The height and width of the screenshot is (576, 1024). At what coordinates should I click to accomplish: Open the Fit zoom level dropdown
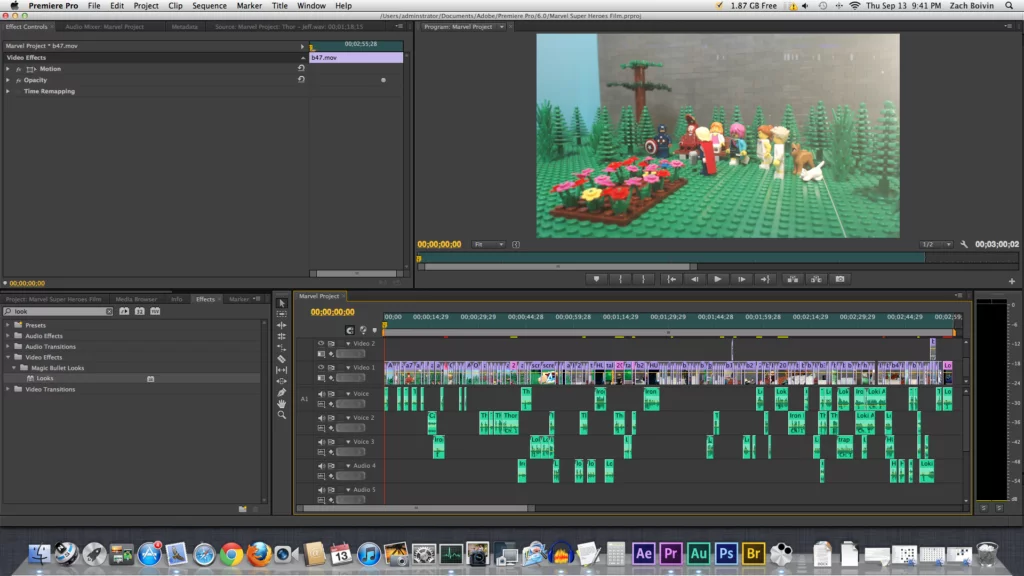tap(488, 244)
